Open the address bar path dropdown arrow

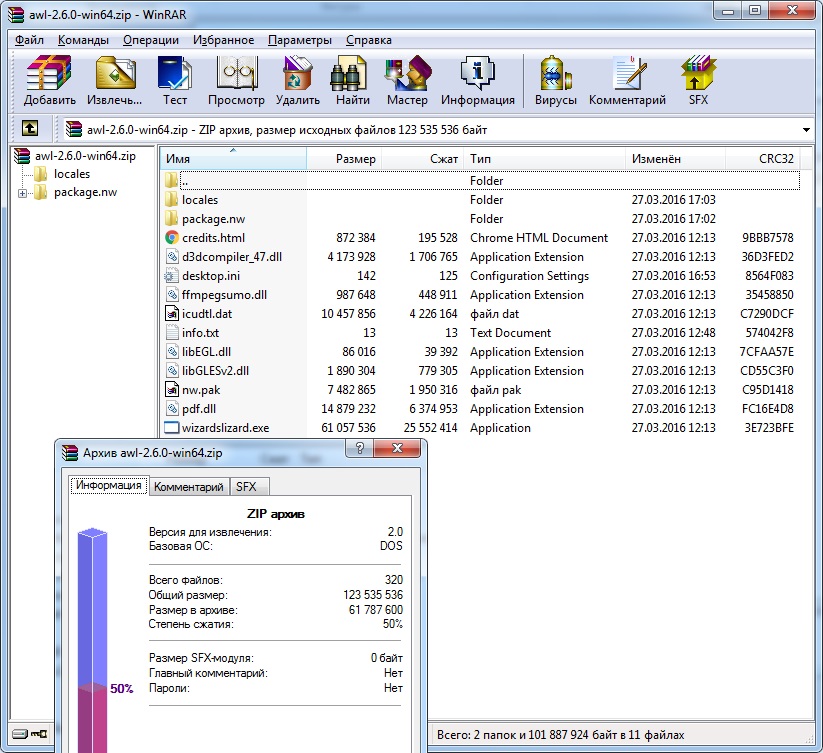click(806, 130)
